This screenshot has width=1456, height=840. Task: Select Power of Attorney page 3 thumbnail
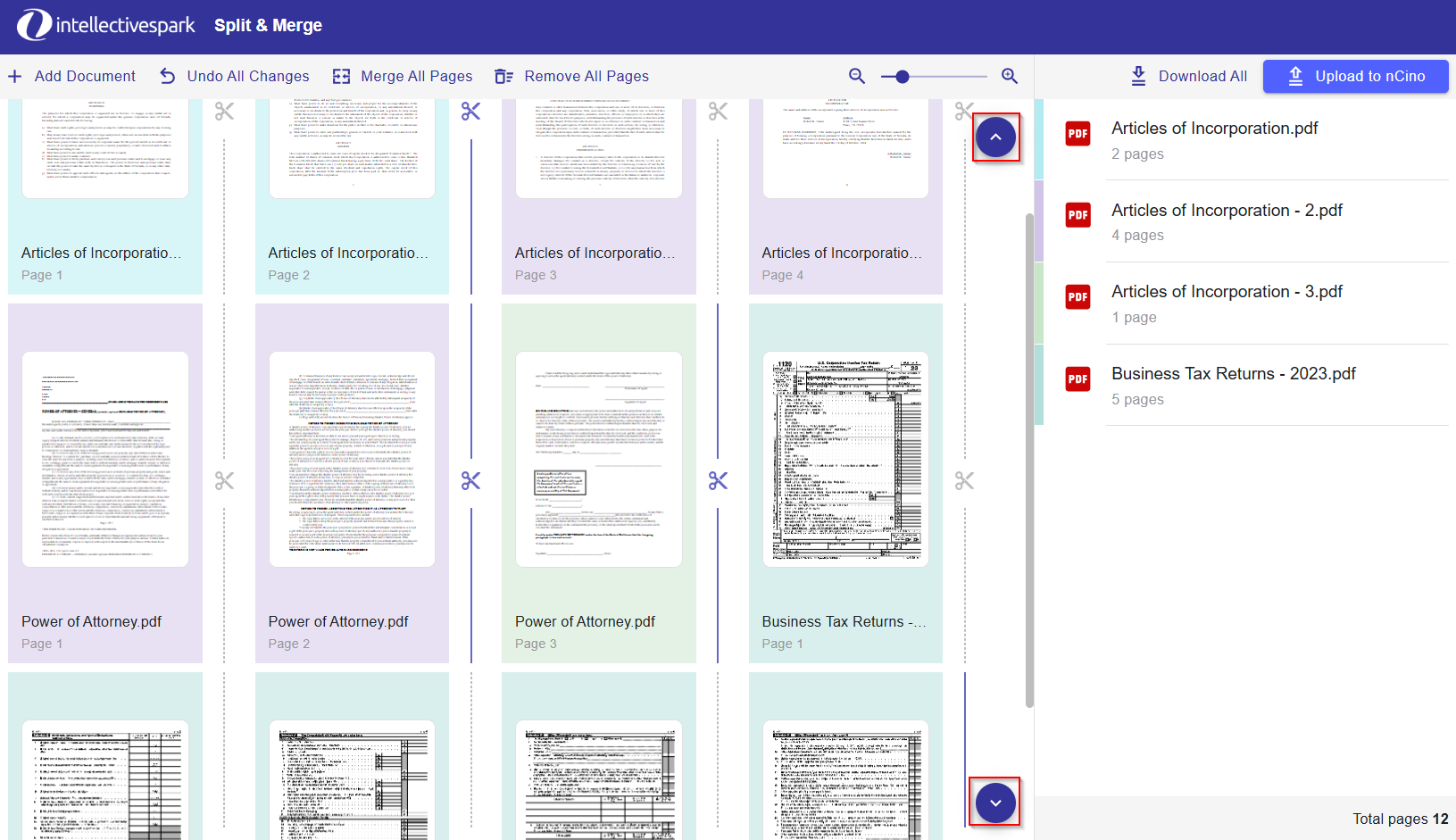[598, 460]
